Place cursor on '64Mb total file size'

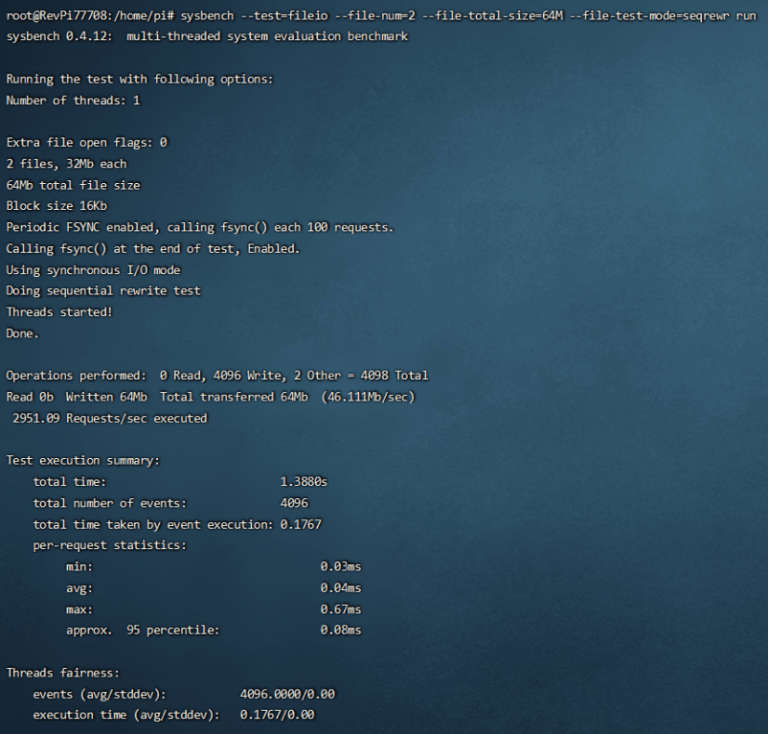click(x=73, y=185)
